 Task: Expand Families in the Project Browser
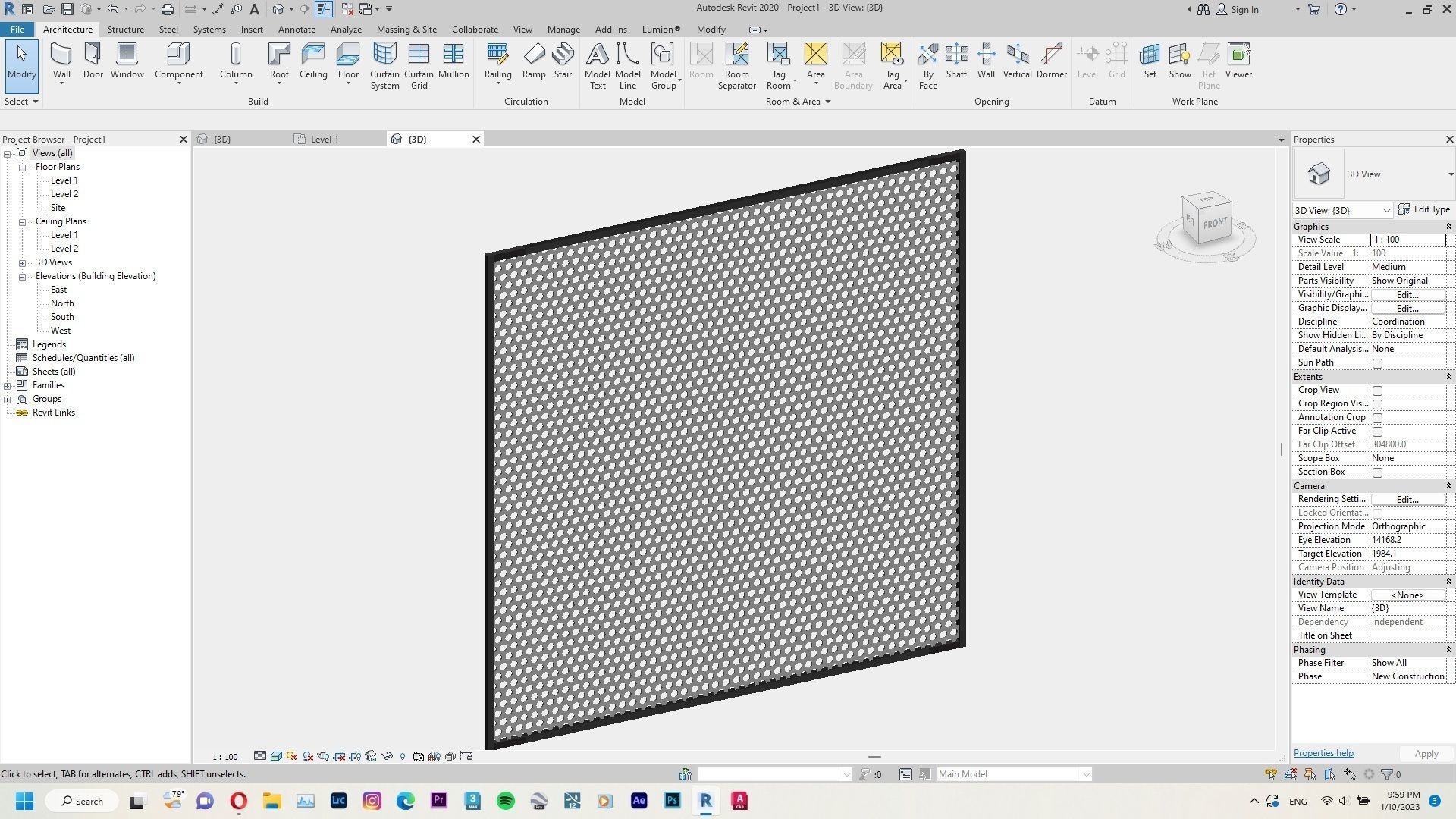[8, 384]
